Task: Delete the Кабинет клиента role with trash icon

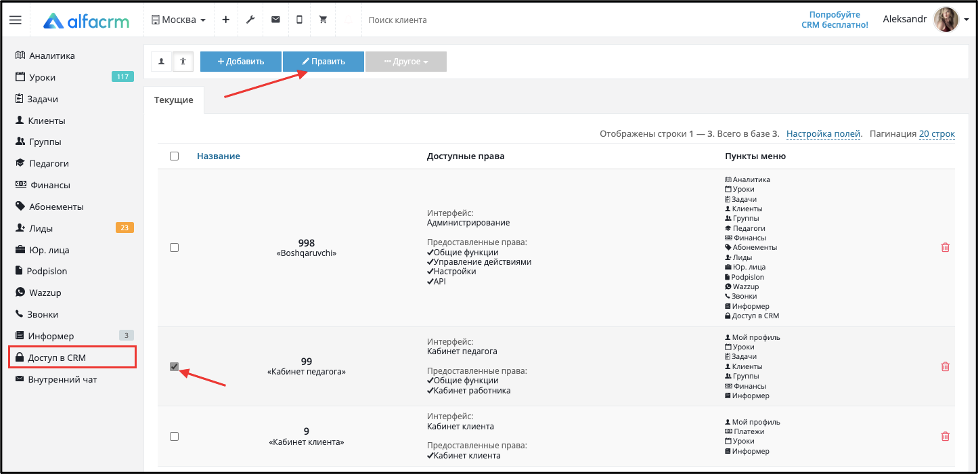Action: [x=945, y=437]
